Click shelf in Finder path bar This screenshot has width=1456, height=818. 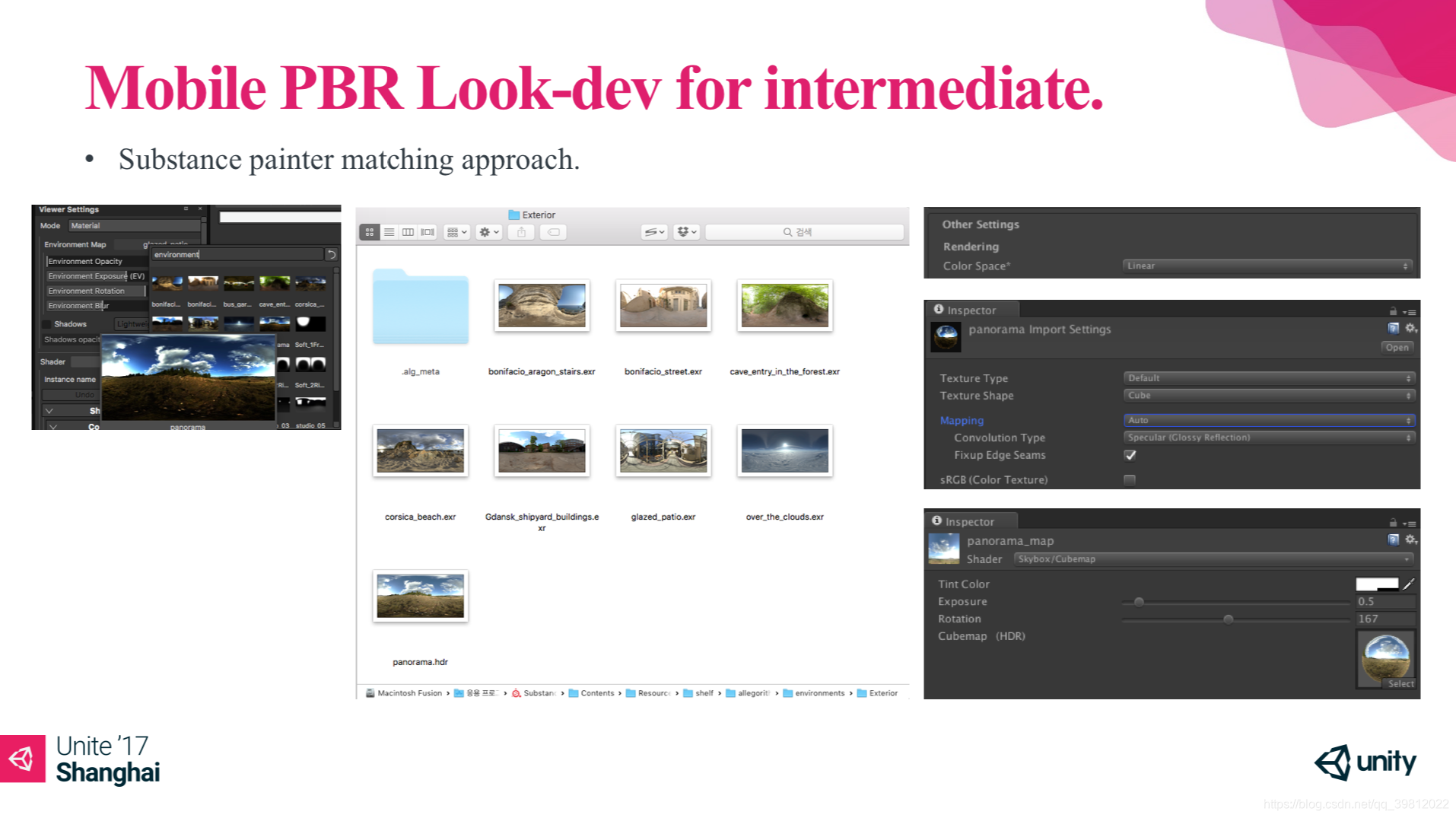[x=698, y=693]
